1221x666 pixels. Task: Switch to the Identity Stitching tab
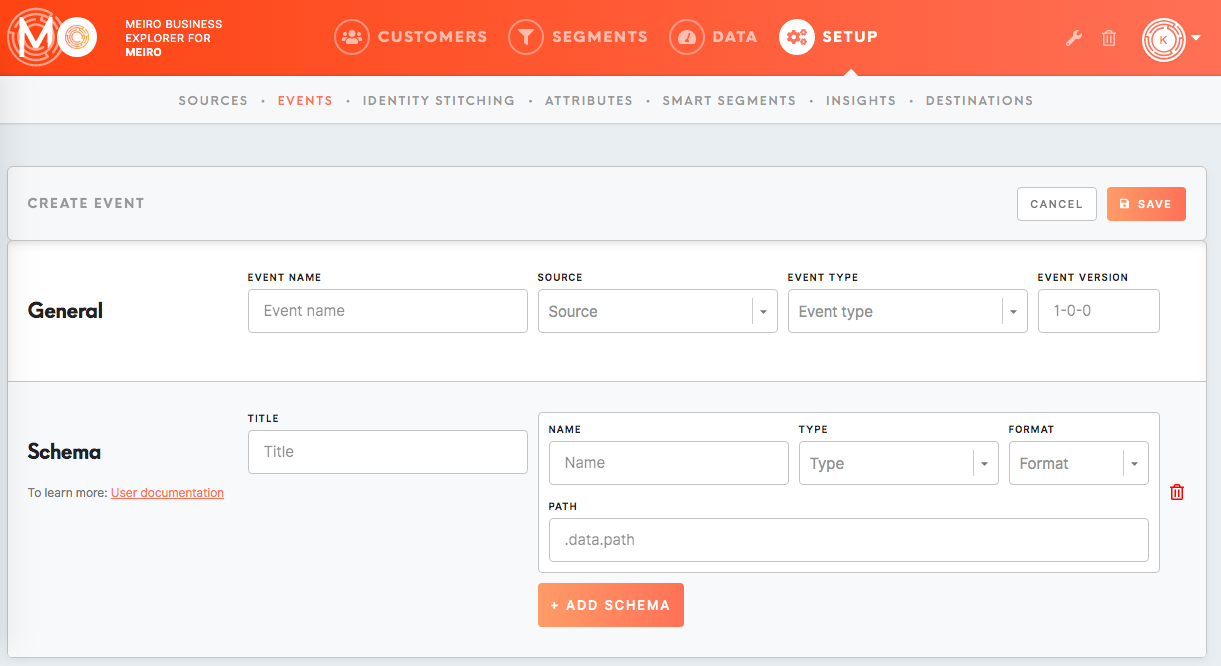tap(439, 101)
